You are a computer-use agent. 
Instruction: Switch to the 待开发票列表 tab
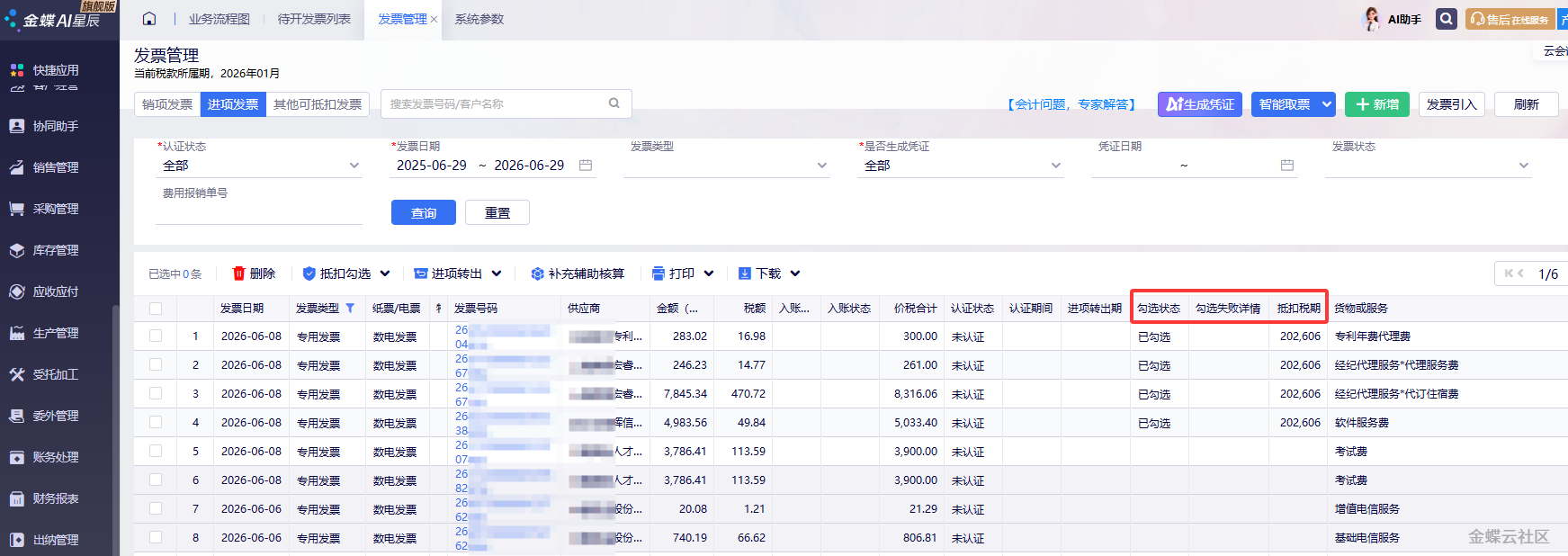click(314, 19)
